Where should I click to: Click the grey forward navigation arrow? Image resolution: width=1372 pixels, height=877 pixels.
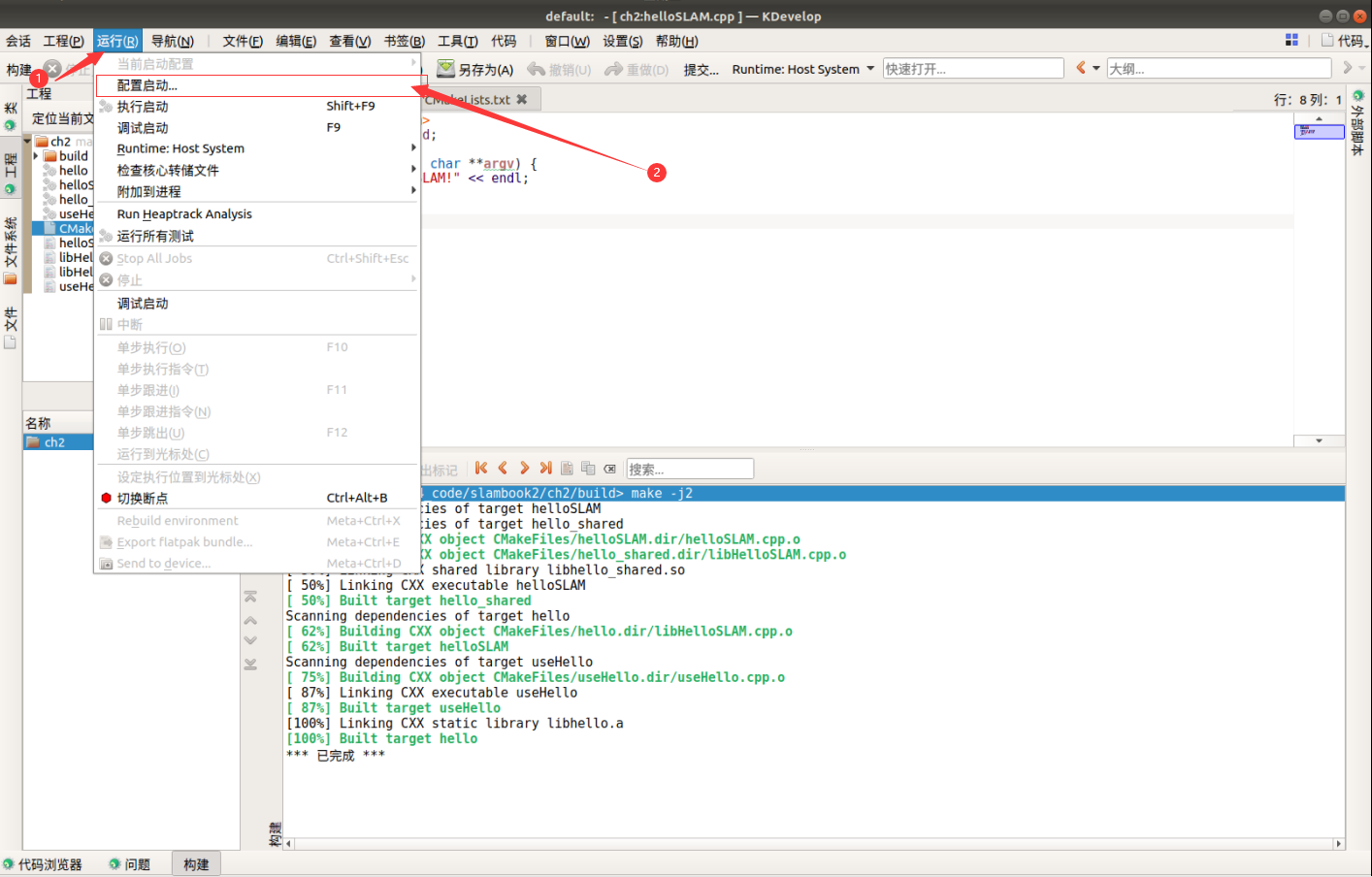point(1347,68)
